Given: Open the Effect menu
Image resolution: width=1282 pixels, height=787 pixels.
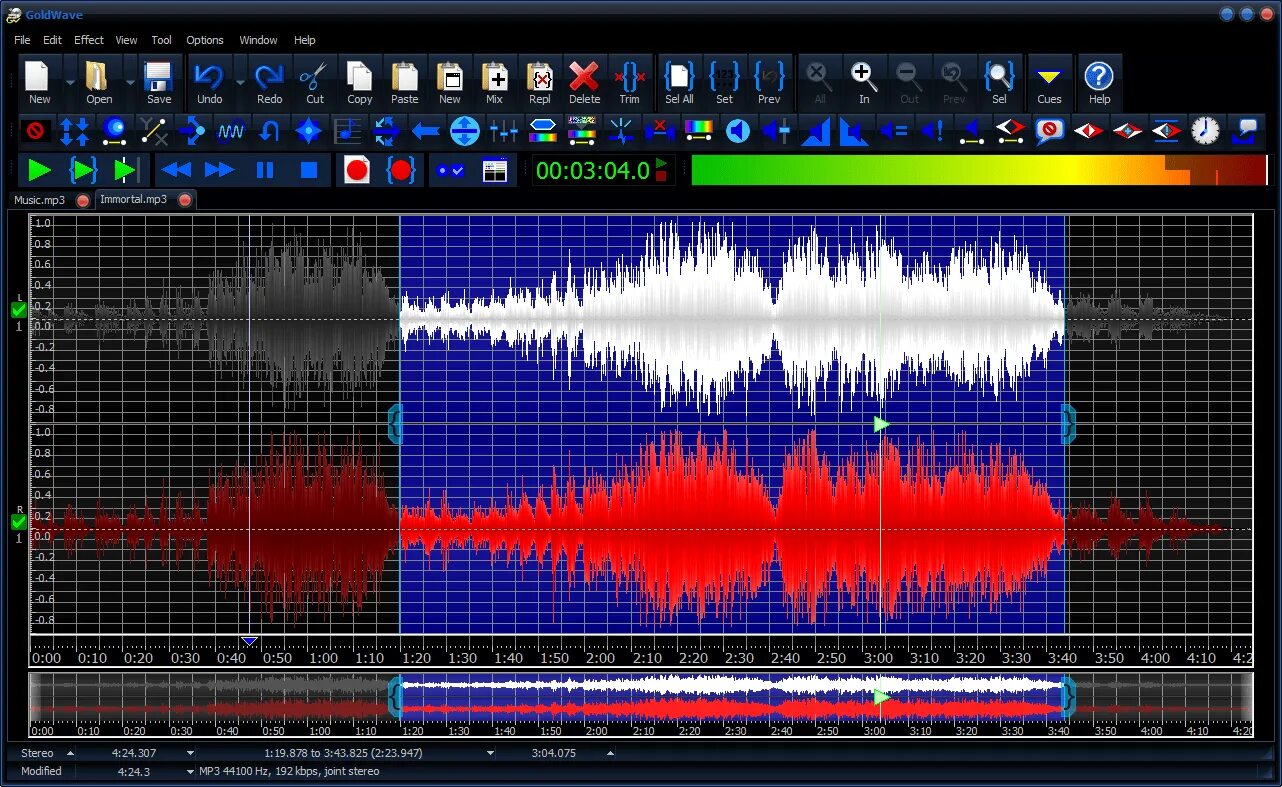Looking at the screenshot, I should click(88, 40).
